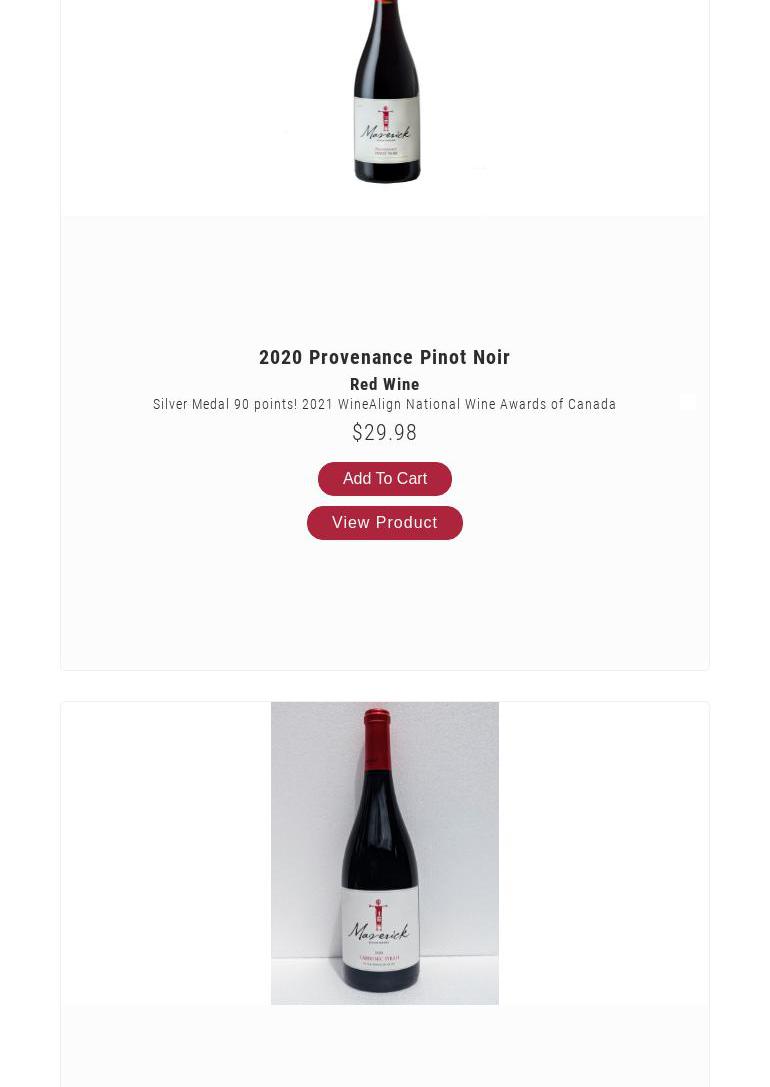Click the Add To Cart button
Screen dimensions: 770x1087
click(x=384, y=479)
